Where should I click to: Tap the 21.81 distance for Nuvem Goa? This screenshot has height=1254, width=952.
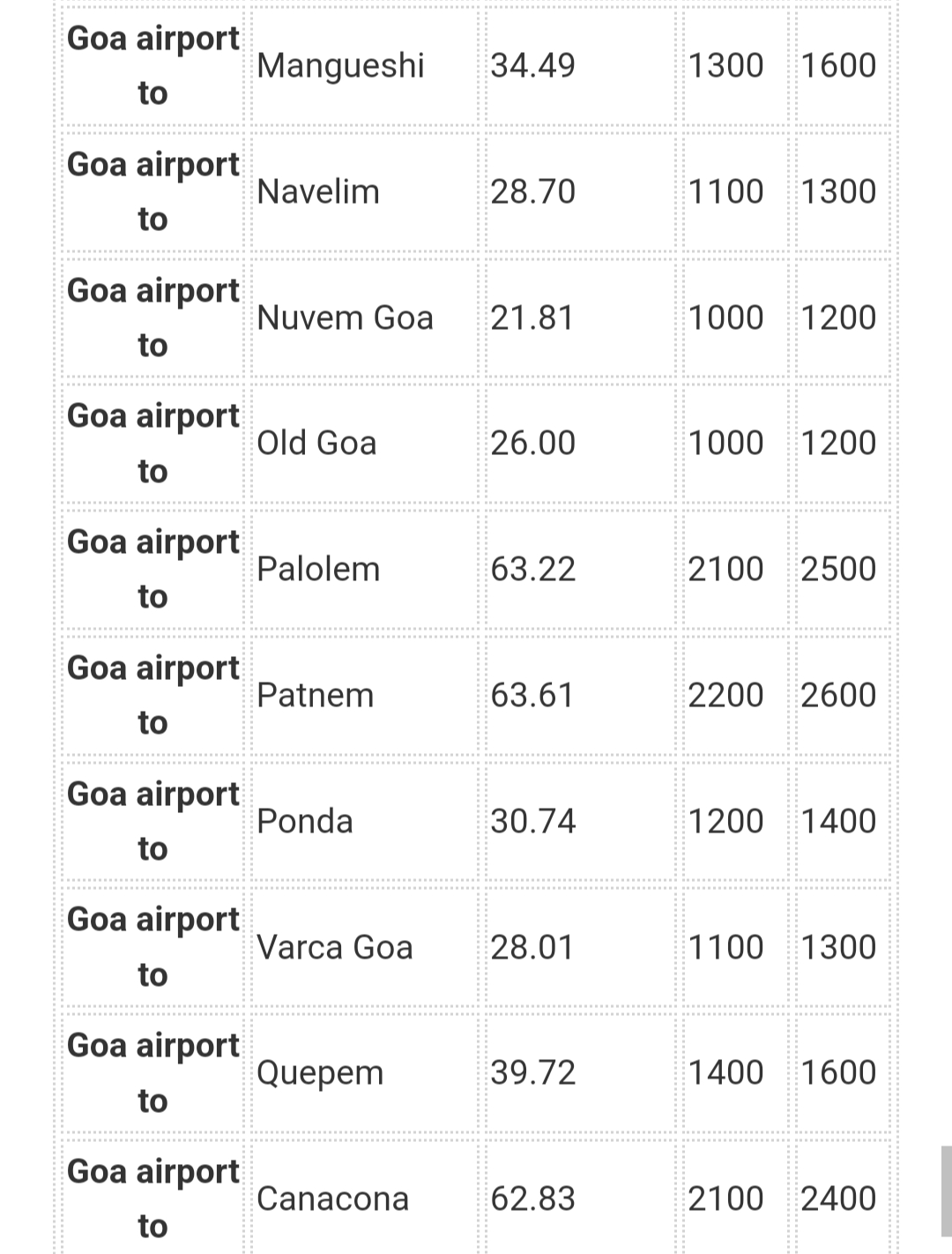tap(532, 317)
